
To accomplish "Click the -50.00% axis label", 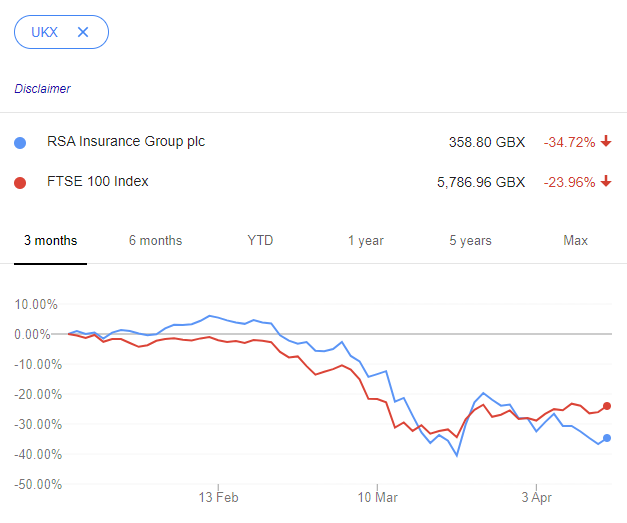I will pos(38,484).
